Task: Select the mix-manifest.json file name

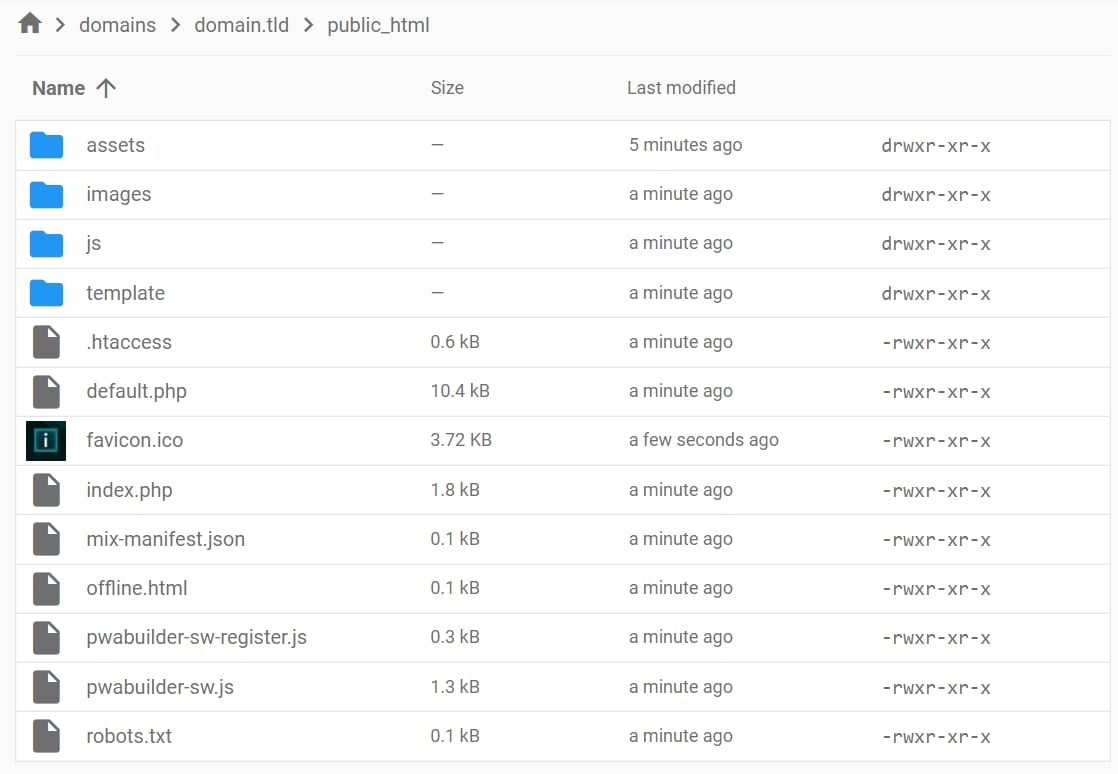Action: pyautogui.click(x=165, y=539)
